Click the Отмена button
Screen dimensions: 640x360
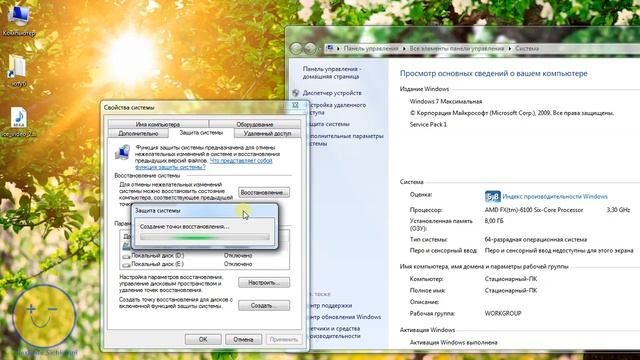243,339
